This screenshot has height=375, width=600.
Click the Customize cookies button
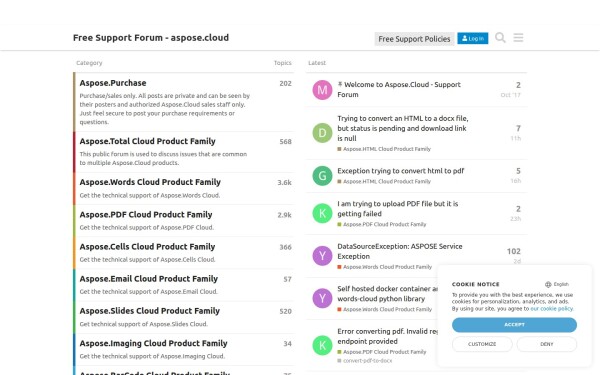[482, 344]
